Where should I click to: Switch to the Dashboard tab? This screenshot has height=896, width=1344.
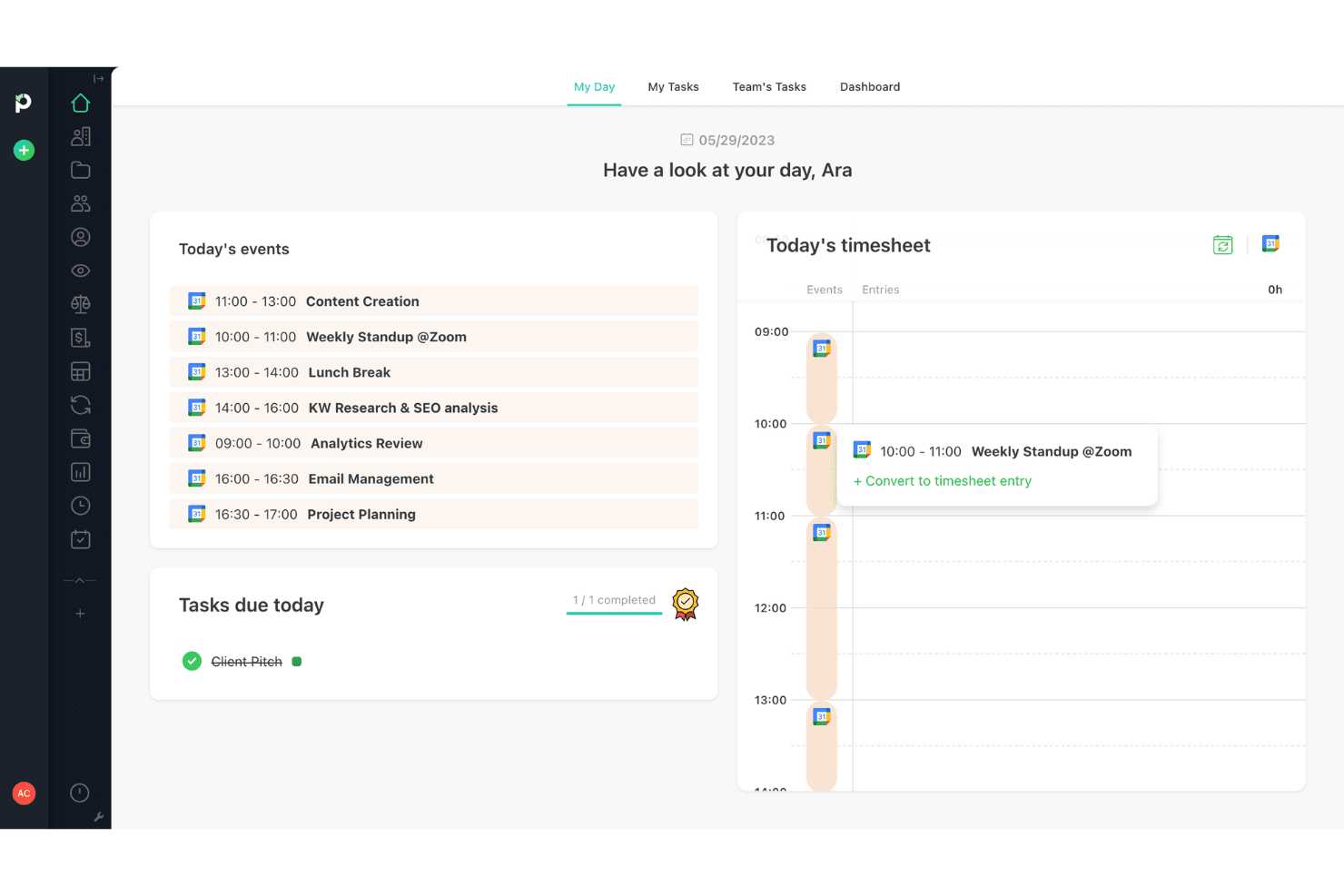(870, 87)
